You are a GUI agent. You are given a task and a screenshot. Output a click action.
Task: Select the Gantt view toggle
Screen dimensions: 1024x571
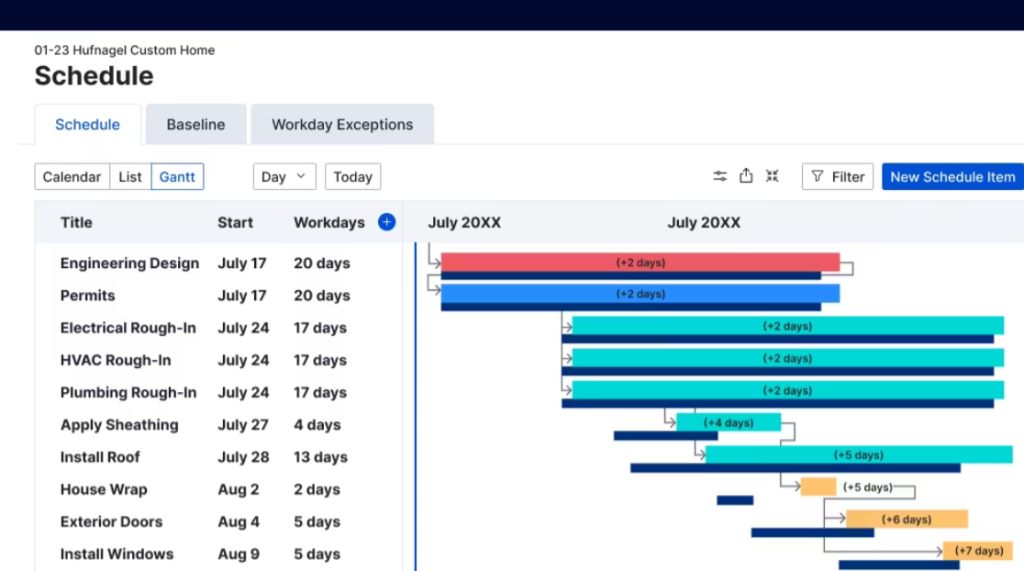click(177, 177)
